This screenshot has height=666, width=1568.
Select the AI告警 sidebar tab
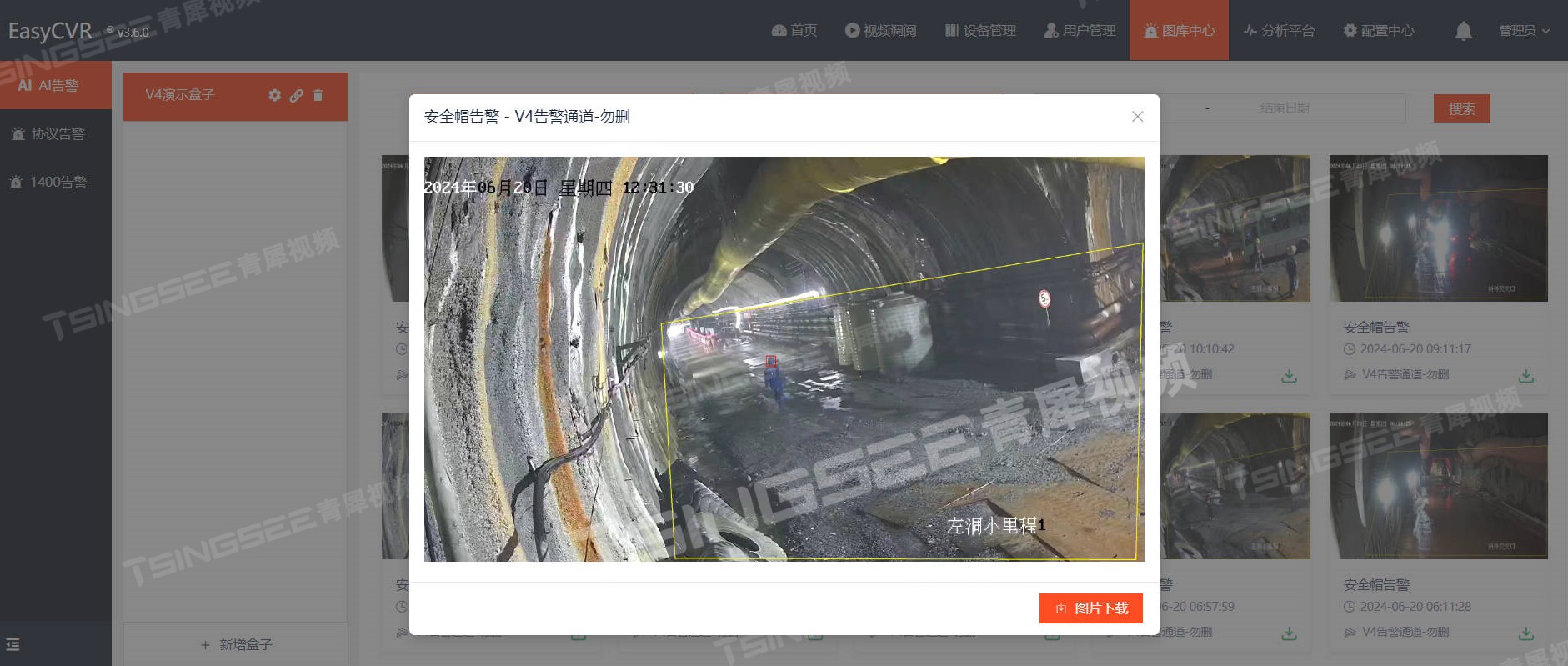pos(56,85)
